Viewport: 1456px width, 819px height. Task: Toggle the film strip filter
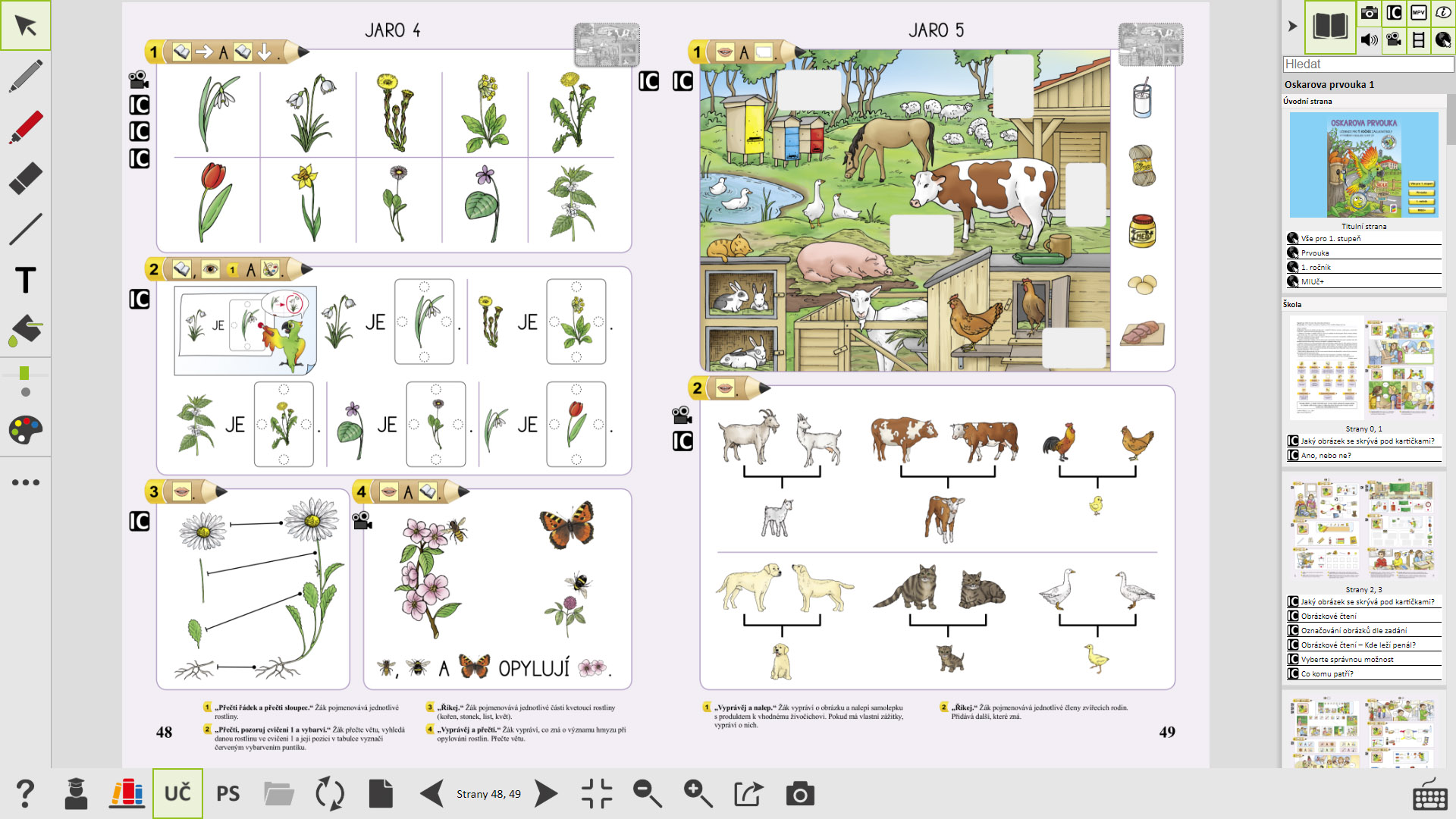point(1419,39)
